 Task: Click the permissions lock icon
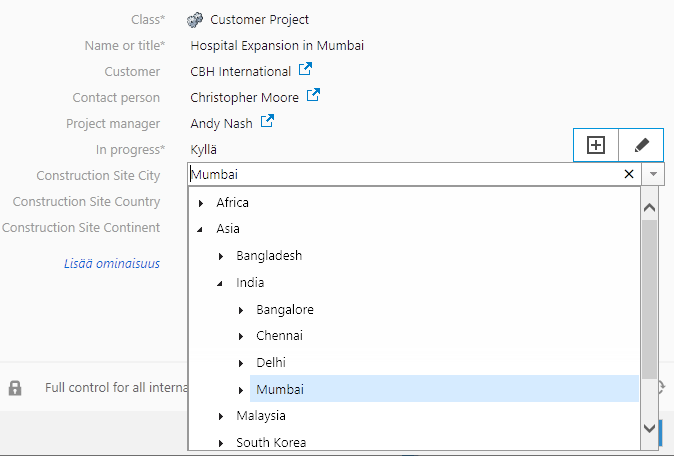(15, 387)
